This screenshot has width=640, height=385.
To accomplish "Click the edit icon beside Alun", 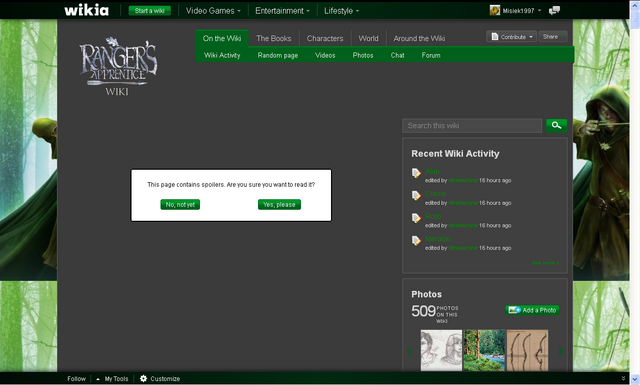I will 416,174.
